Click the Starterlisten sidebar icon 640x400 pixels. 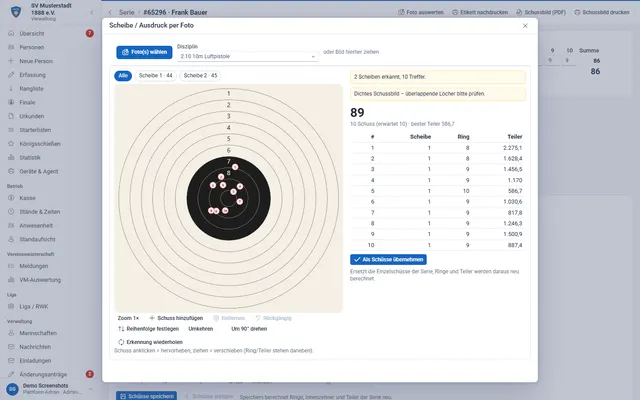click(11, 130)
